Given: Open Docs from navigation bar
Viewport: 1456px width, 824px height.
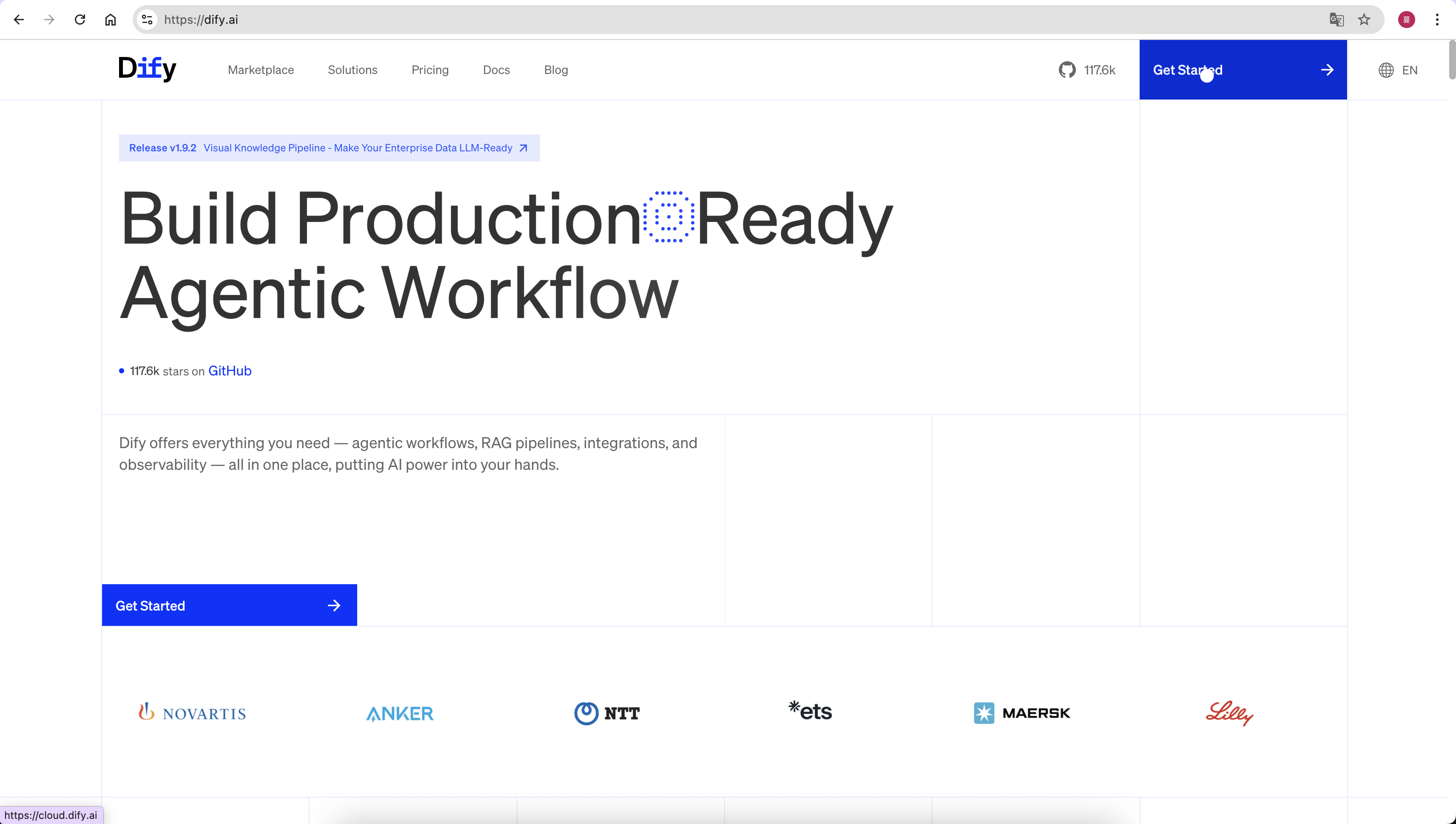Looking at the screenshot, I should [496, 70].
